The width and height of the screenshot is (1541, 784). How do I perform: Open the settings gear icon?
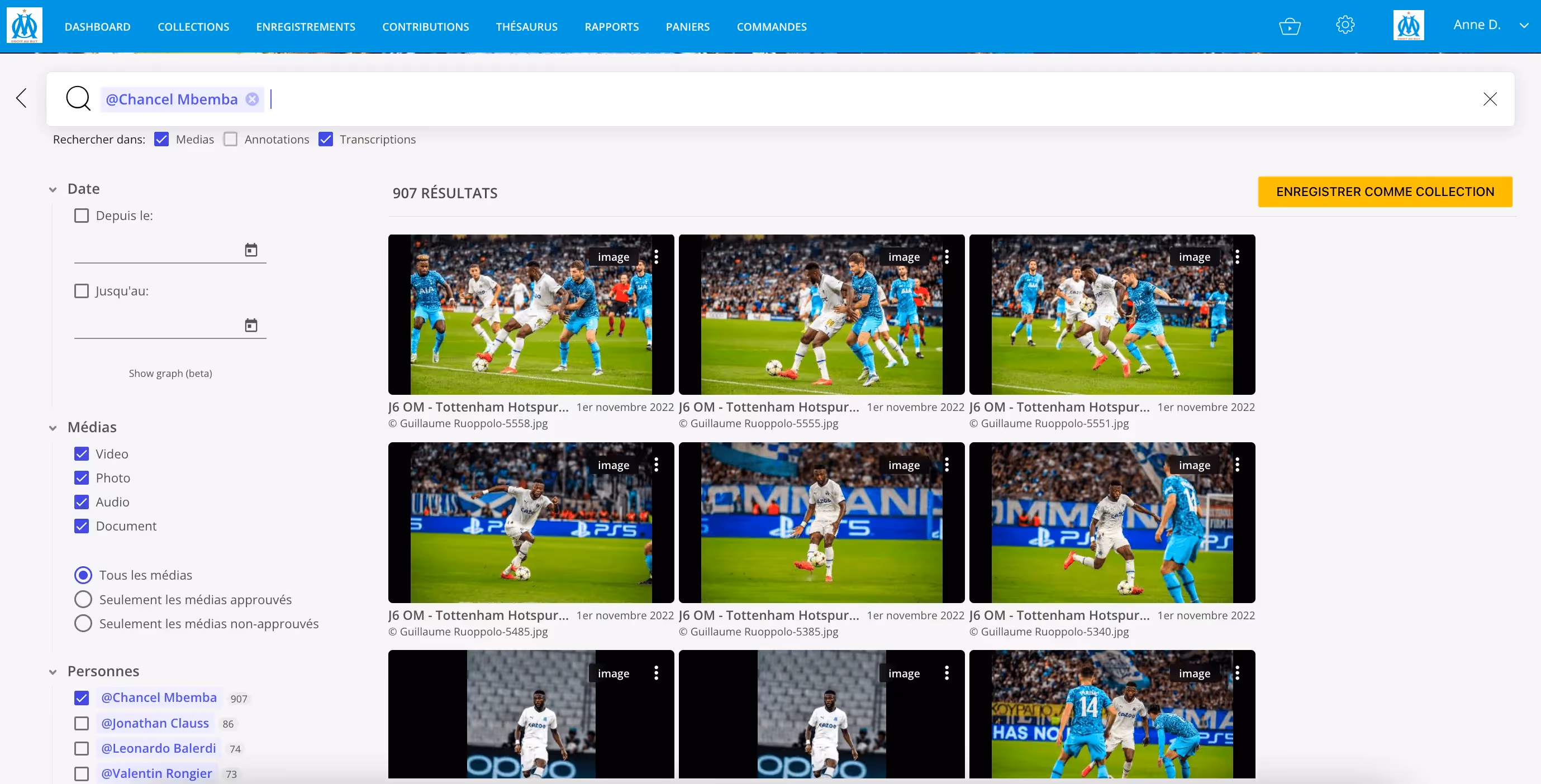(1345, 25)
